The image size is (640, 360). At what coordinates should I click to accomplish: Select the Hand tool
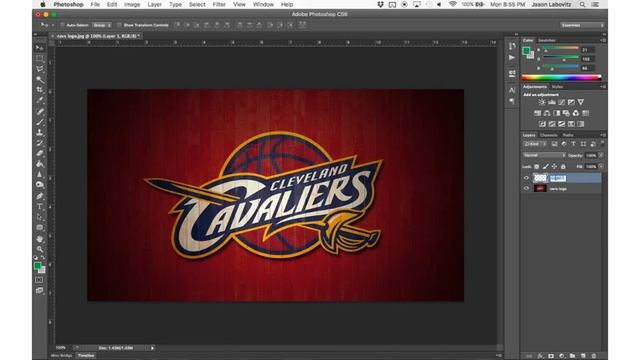pyautogui.click(x=40, y=238)
